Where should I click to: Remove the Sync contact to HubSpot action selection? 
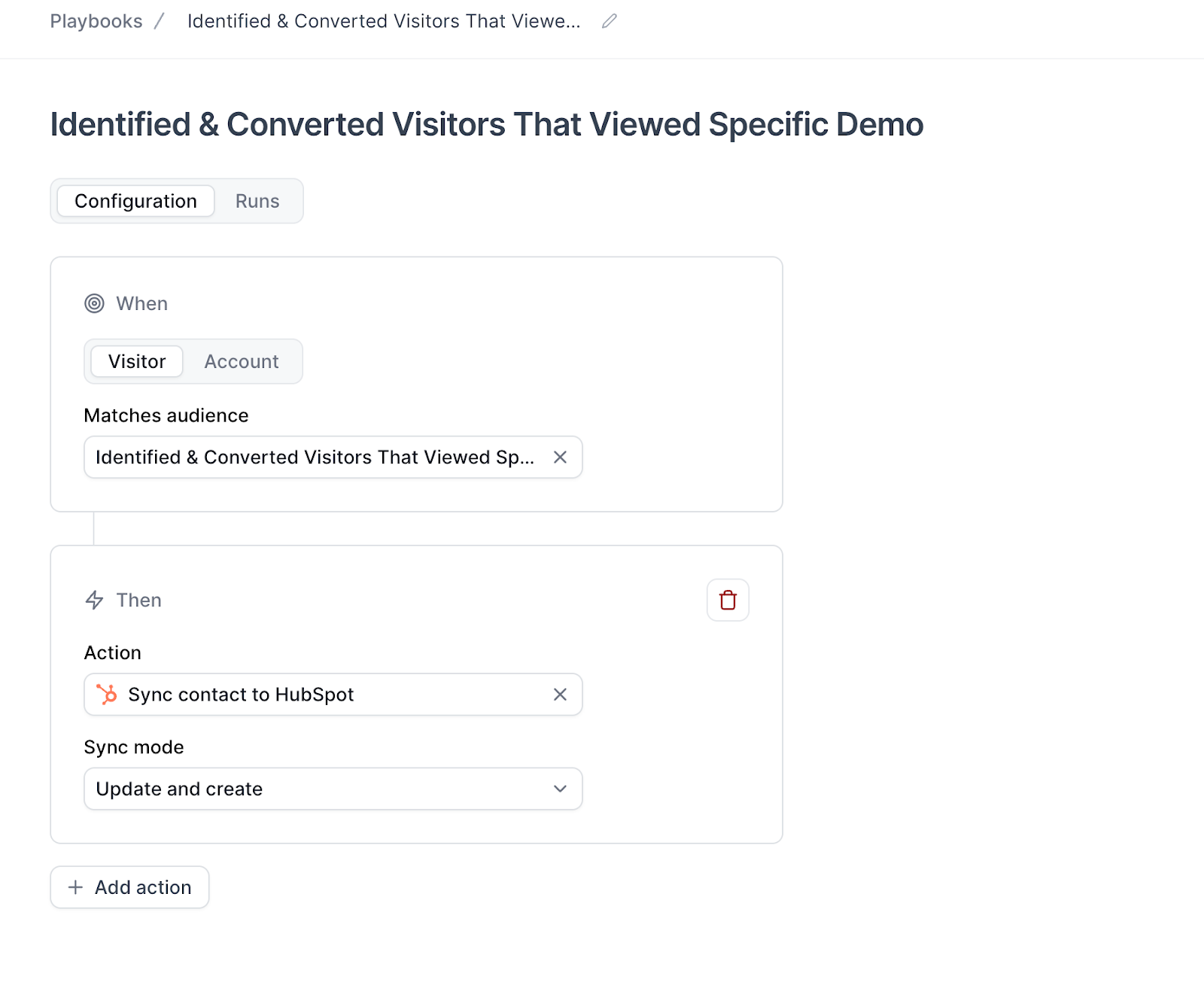[x=560, y=695]
